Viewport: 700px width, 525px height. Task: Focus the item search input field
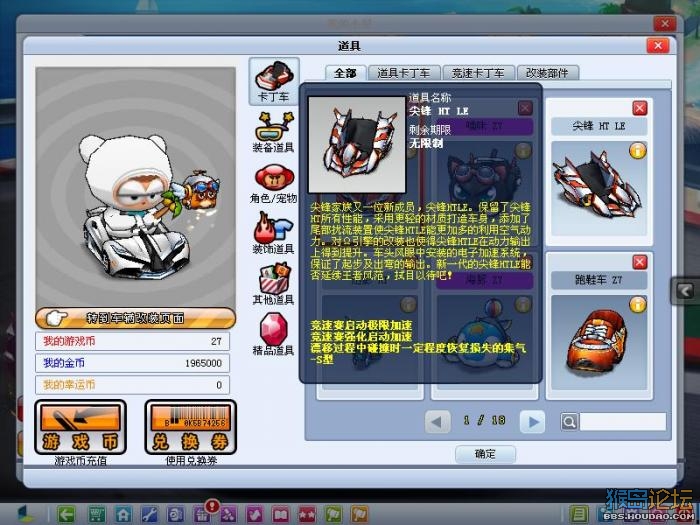[x=622, y=421]
